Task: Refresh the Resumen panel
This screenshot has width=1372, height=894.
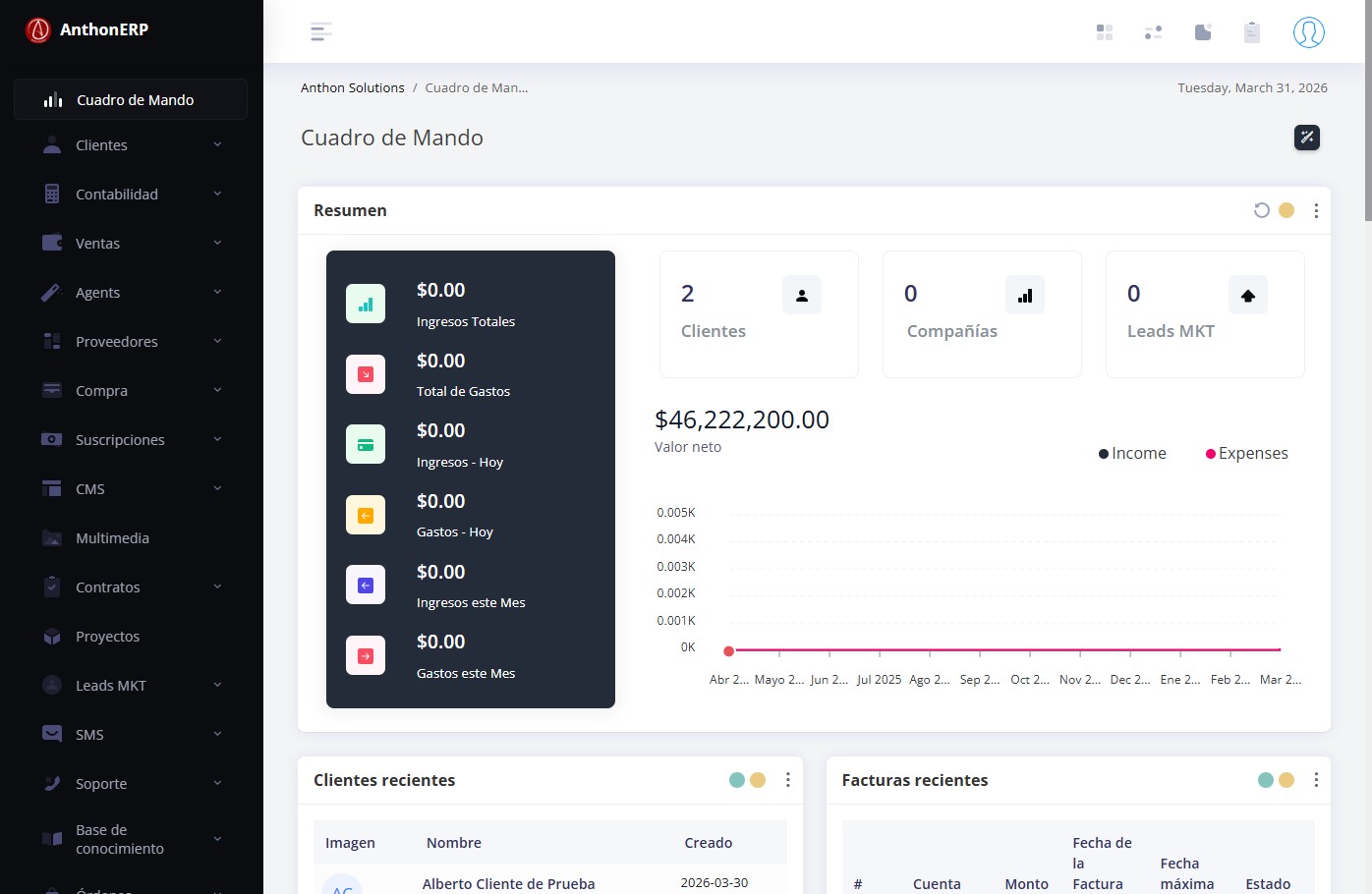Action: click(1261, 210)
